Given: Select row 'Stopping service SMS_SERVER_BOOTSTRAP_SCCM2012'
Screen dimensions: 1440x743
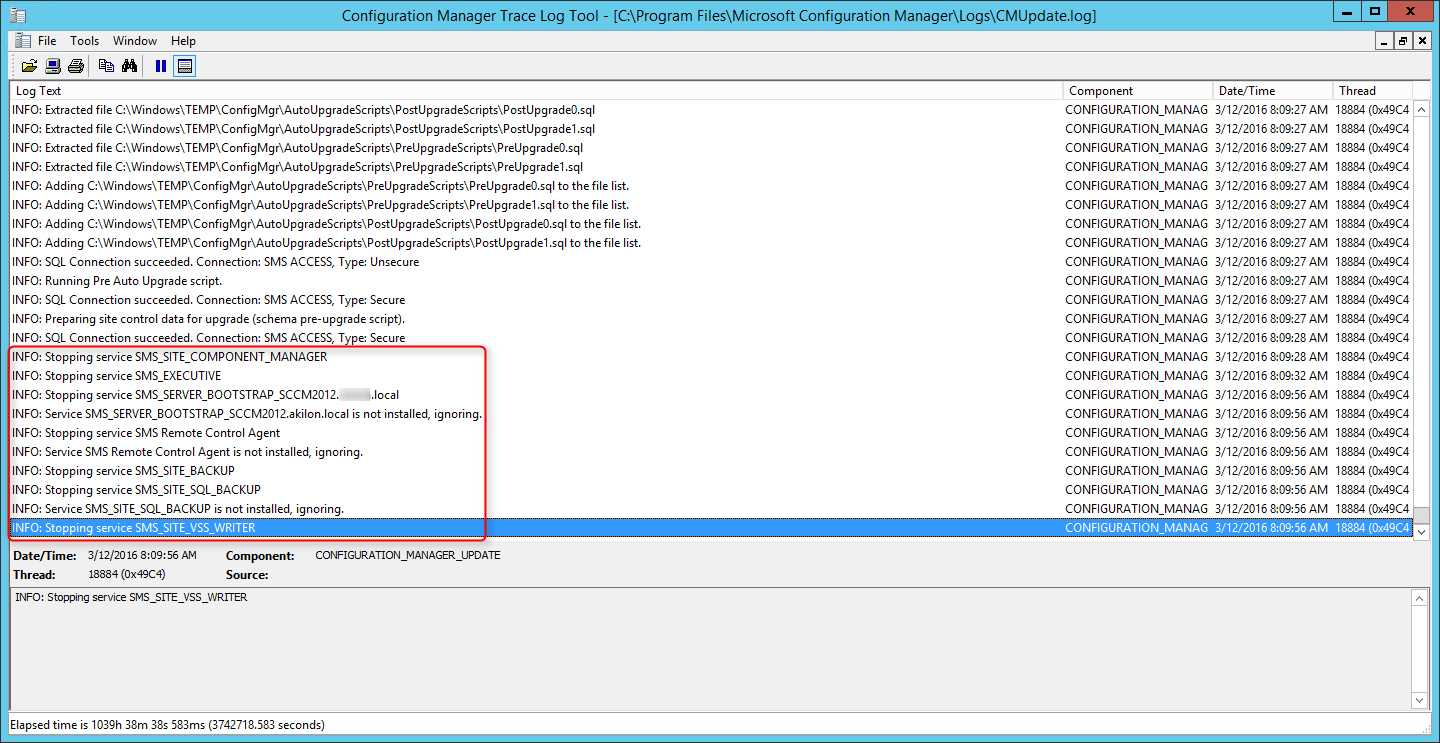Looking at the screenshot, I should [711, 395].
